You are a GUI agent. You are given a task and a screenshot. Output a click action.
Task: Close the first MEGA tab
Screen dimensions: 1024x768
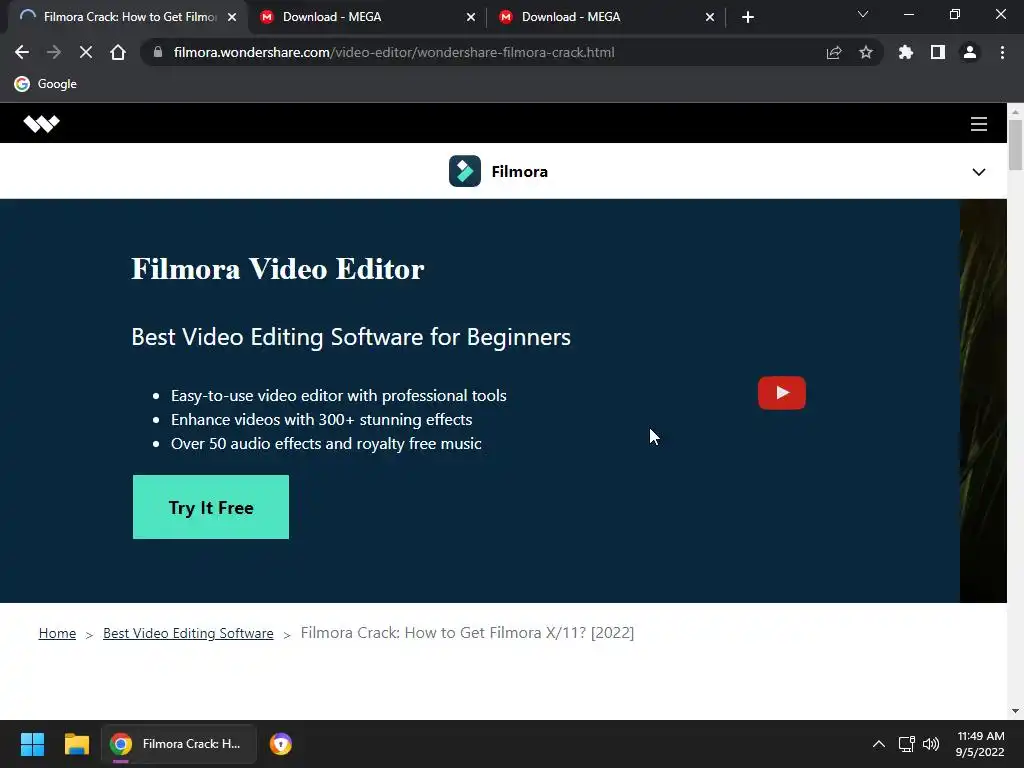coord(471,17)
